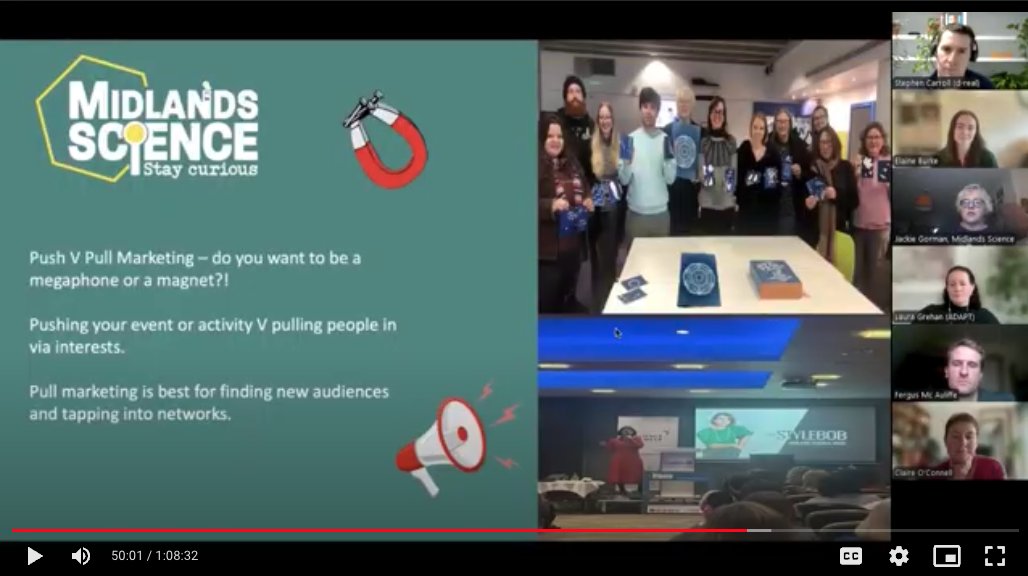1028x576 pixels.
Task: Mute the video volume
Action: [81, 556]
